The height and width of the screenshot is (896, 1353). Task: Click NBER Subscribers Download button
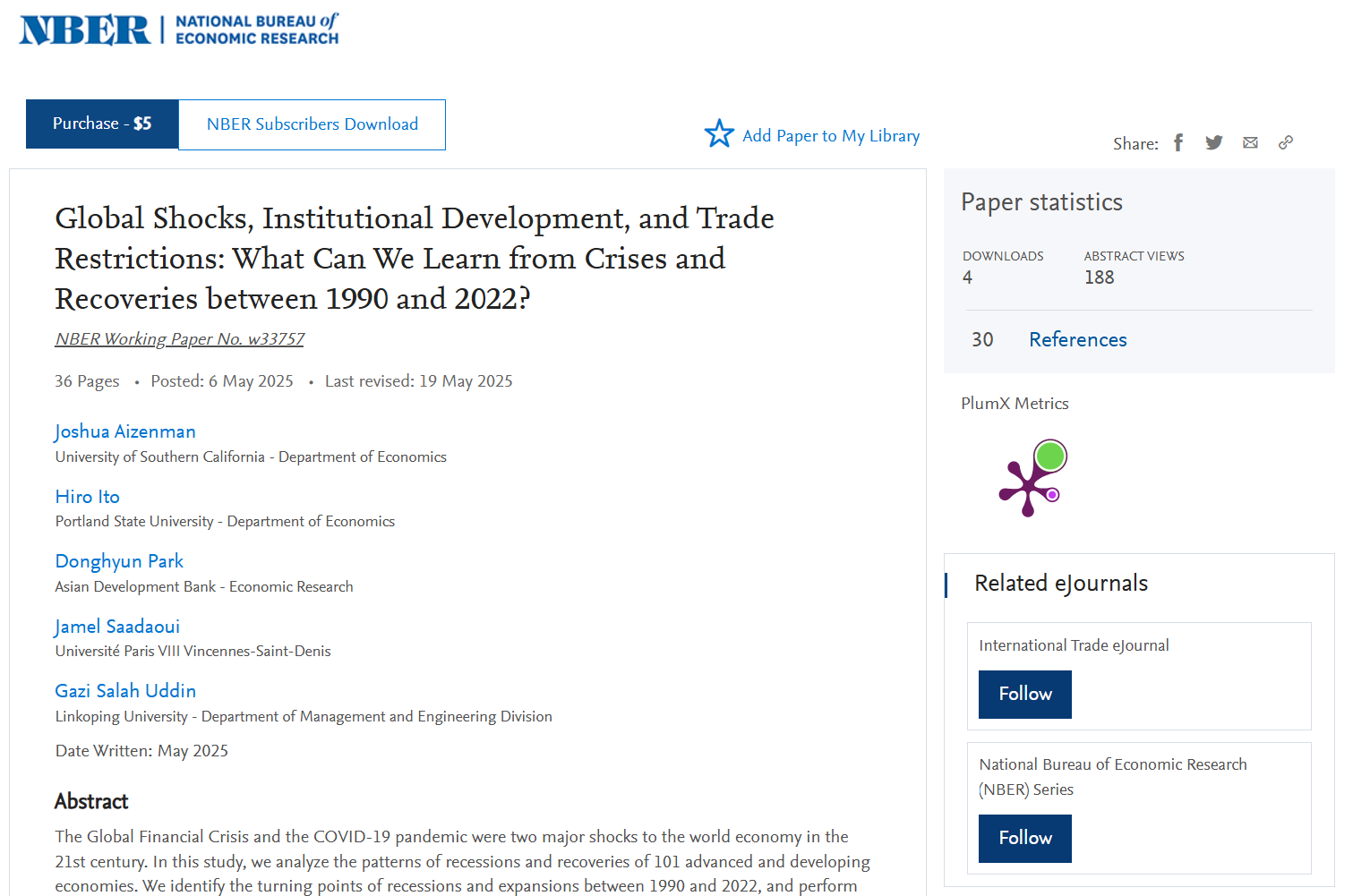point(313,124)
